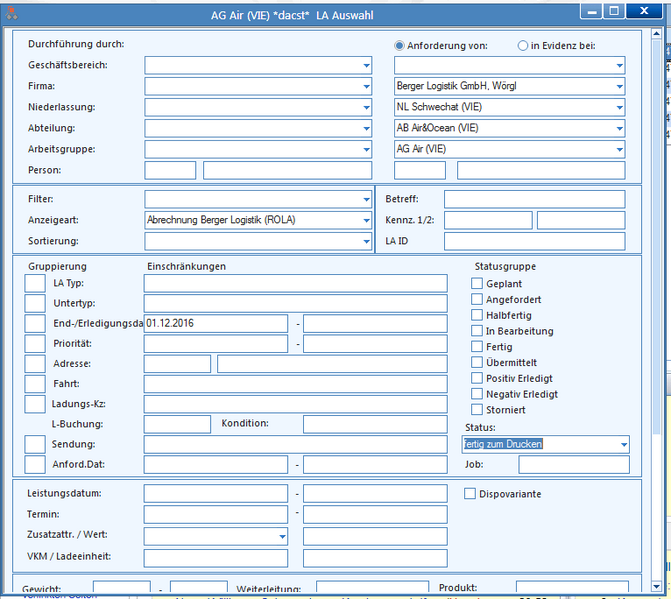This screenshot has height=599, width=671.
Task: Click the vertical scrollbar thumb
Action: click(656, 237)
